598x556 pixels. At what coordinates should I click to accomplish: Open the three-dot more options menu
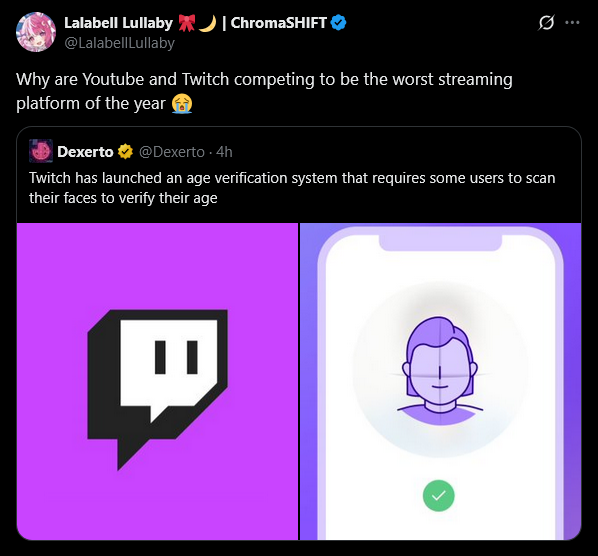[x=572, y=23]
